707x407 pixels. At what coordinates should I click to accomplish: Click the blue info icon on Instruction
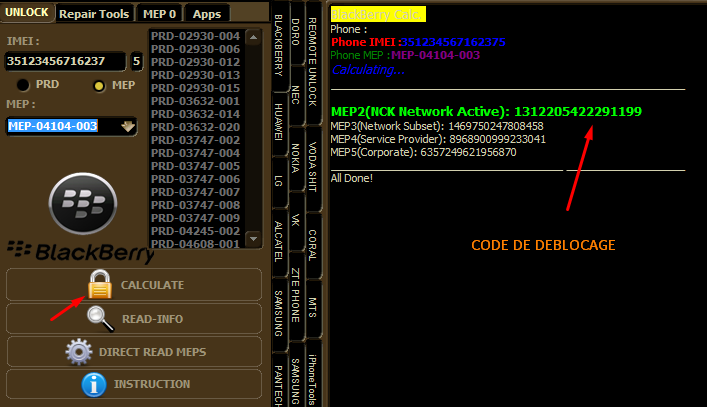tap(94, 384)
